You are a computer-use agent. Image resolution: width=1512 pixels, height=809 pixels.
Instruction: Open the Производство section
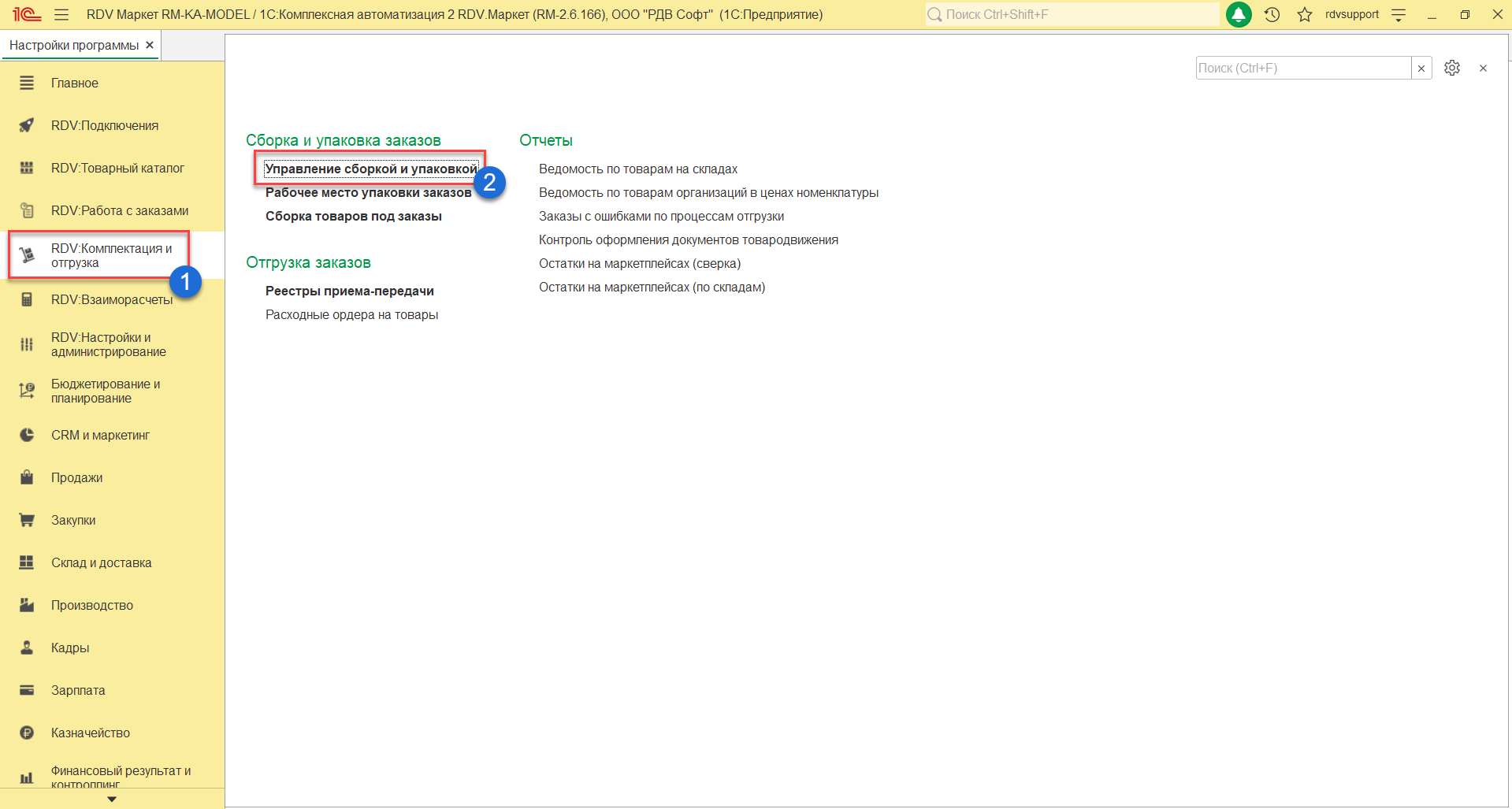(92, 605)
